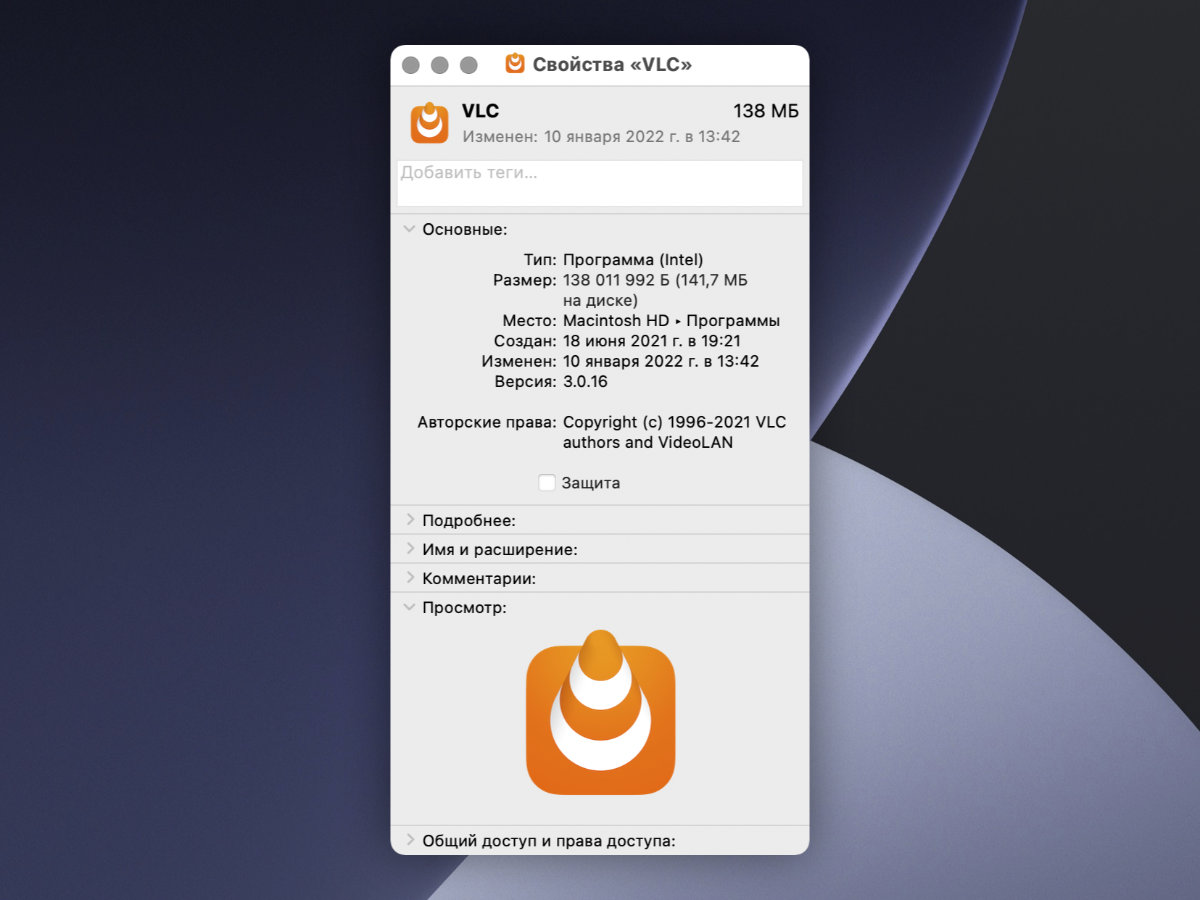Select the small VLC app icon beside name

(430, 122)
